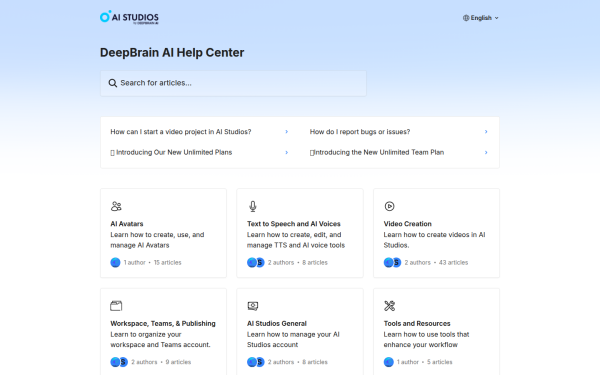Click the DeepBrain AI Help Center heading
The height and width of the screenshot is (375, 600).
[172, 52]
